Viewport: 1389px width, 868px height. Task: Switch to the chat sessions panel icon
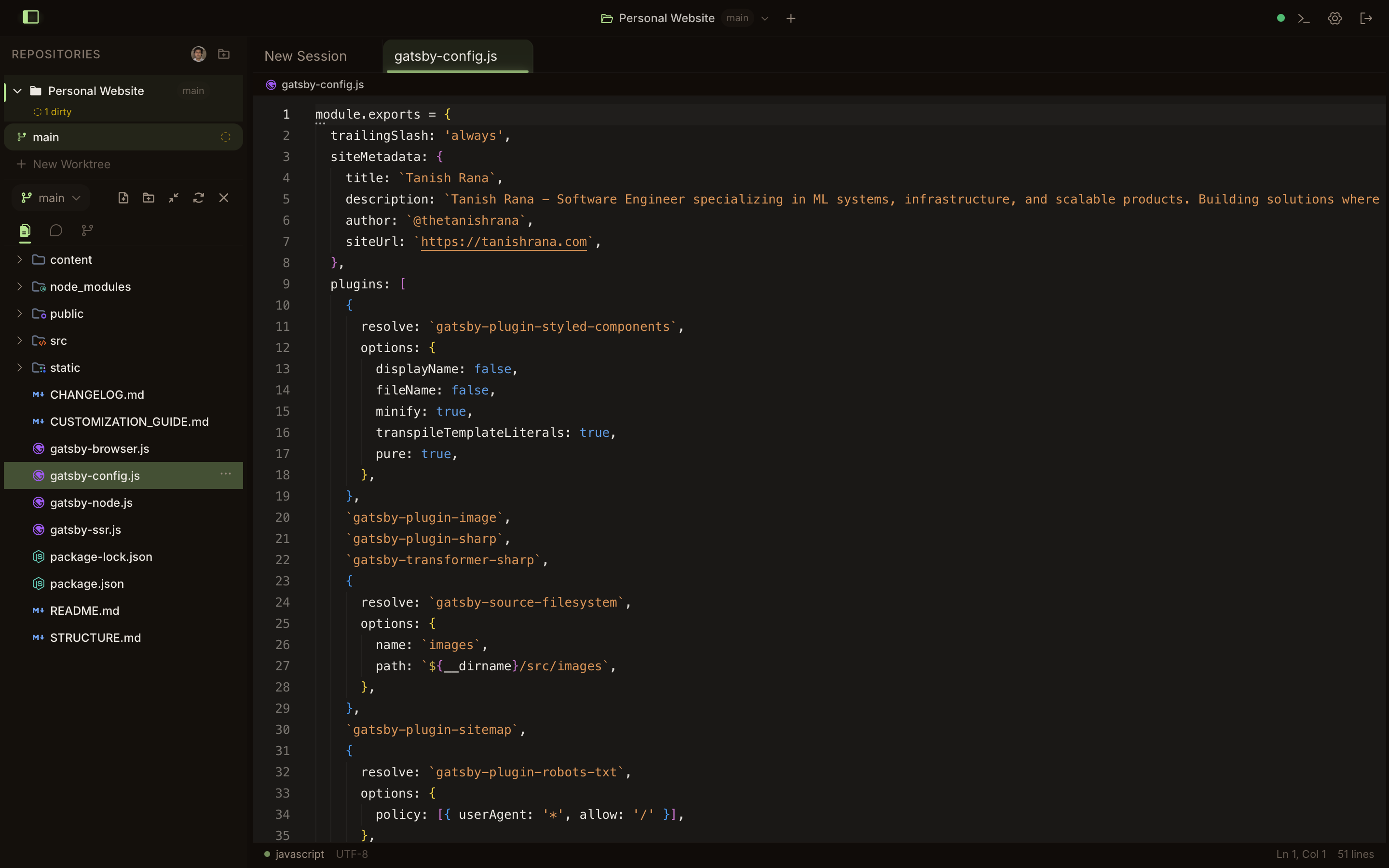click(55, 231)
